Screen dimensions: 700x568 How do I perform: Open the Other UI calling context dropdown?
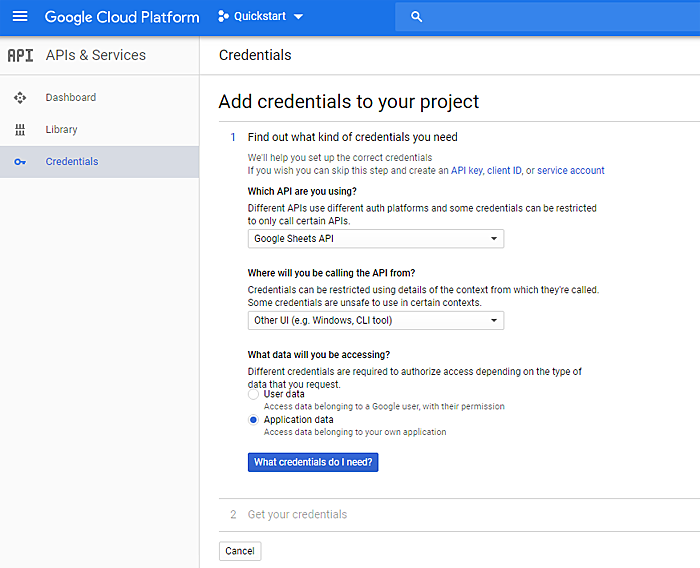pos(375,321)
